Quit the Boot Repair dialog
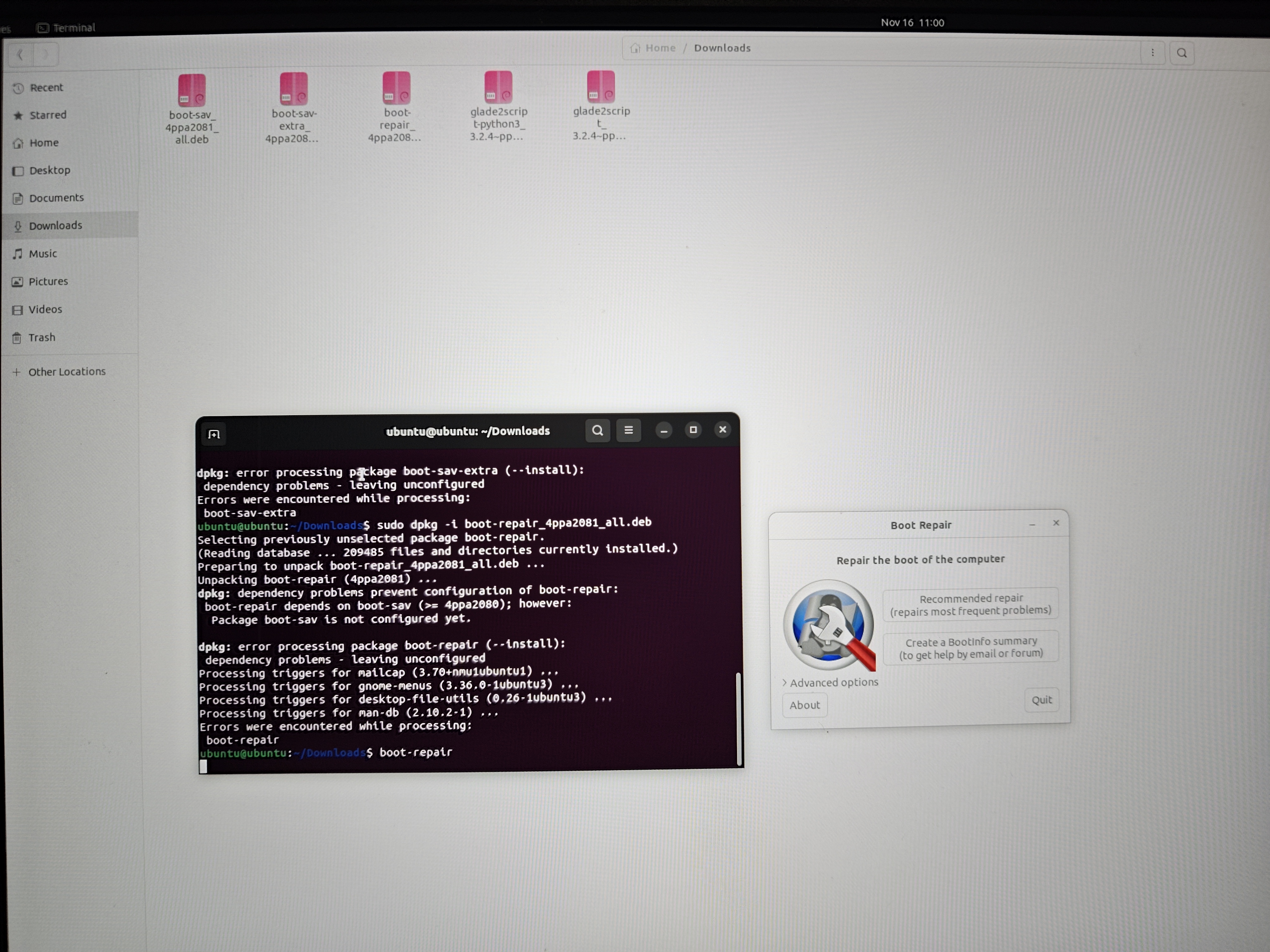Screen dimensions: 1270x952 [1041, 700]
